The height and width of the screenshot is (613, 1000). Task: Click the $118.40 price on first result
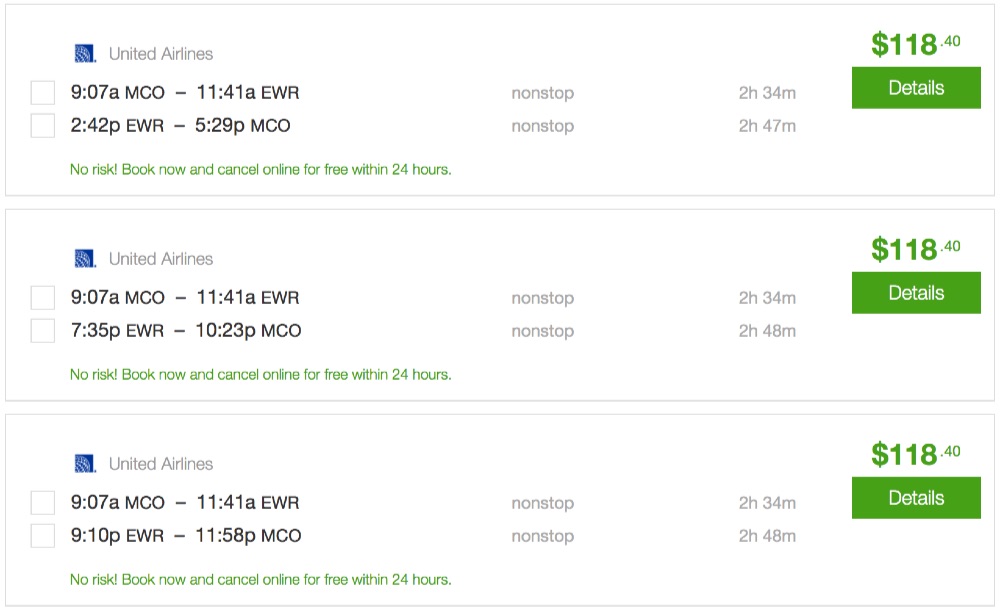(914, 44)
